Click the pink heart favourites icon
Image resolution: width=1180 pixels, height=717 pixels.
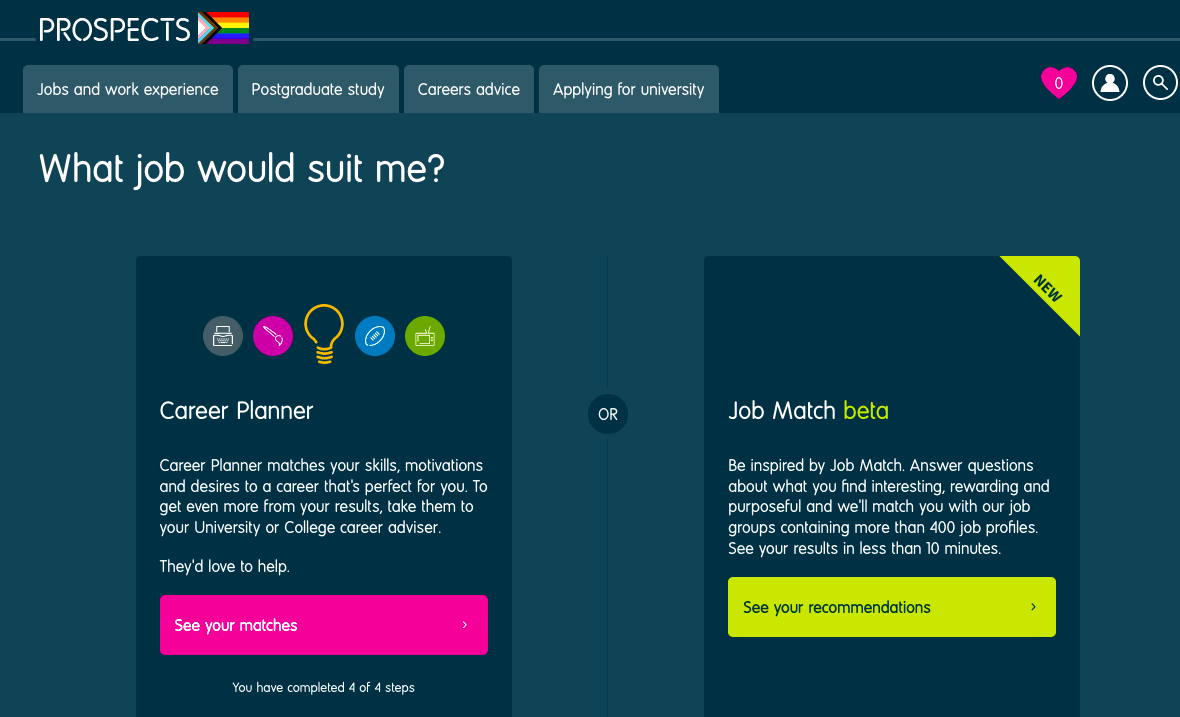[1058, 83]
